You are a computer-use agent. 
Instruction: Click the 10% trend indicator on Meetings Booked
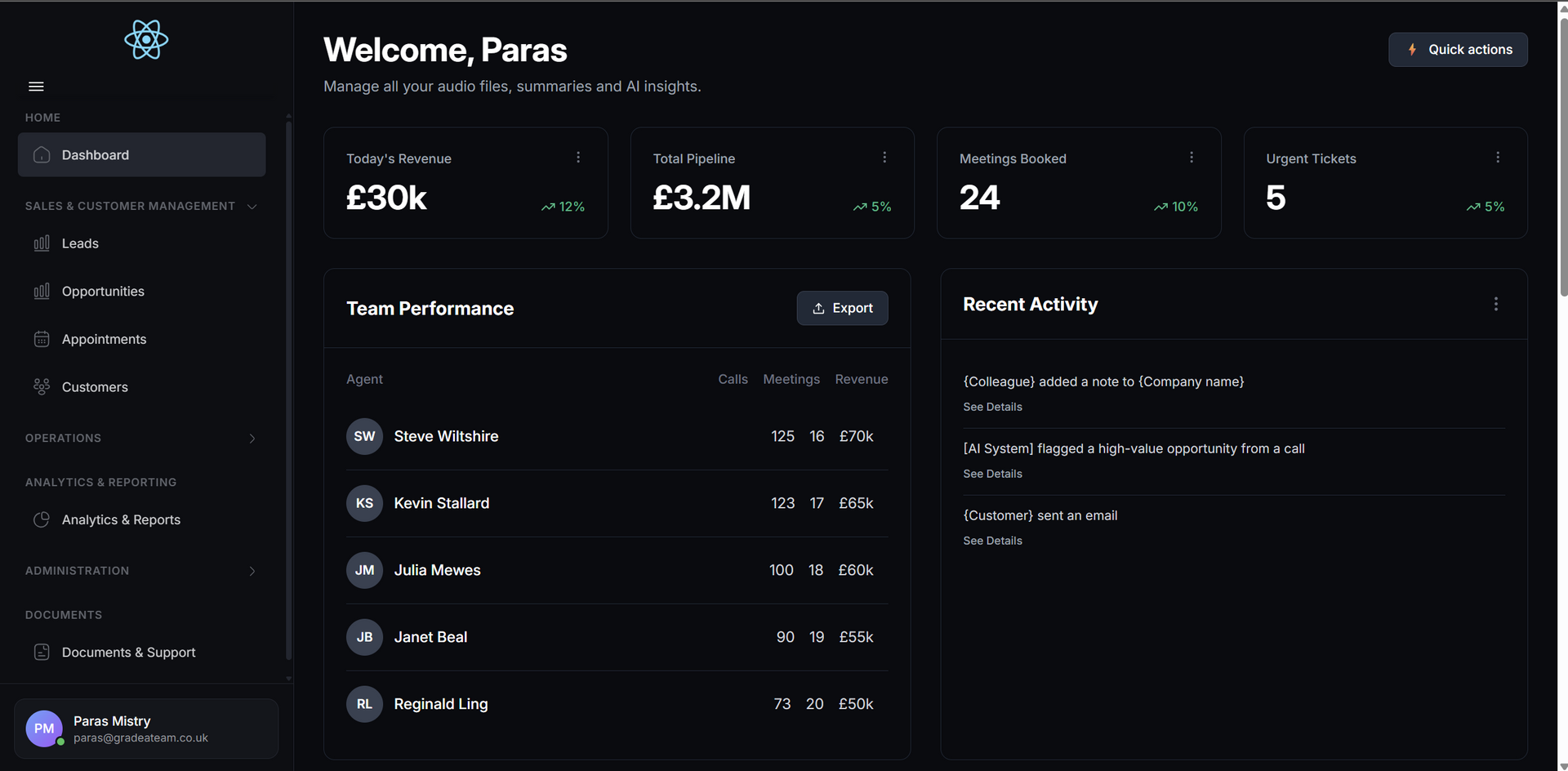1177,207
